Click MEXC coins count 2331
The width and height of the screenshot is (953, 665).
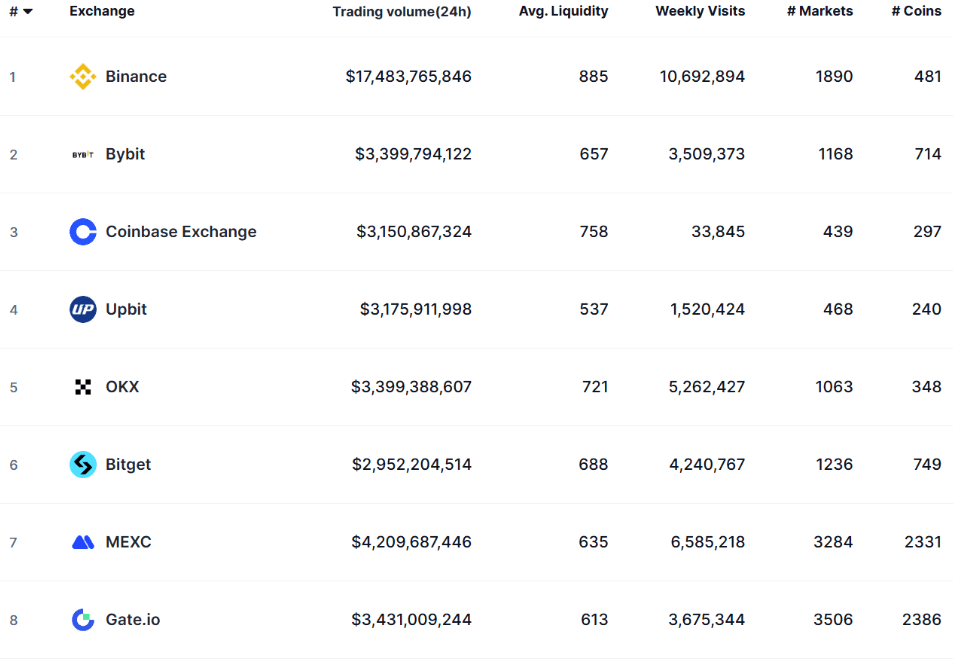923,542
